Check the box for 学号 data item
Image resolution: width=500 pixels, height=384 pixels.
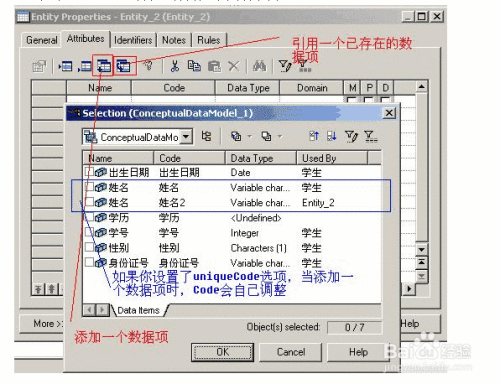coord(89,232)
